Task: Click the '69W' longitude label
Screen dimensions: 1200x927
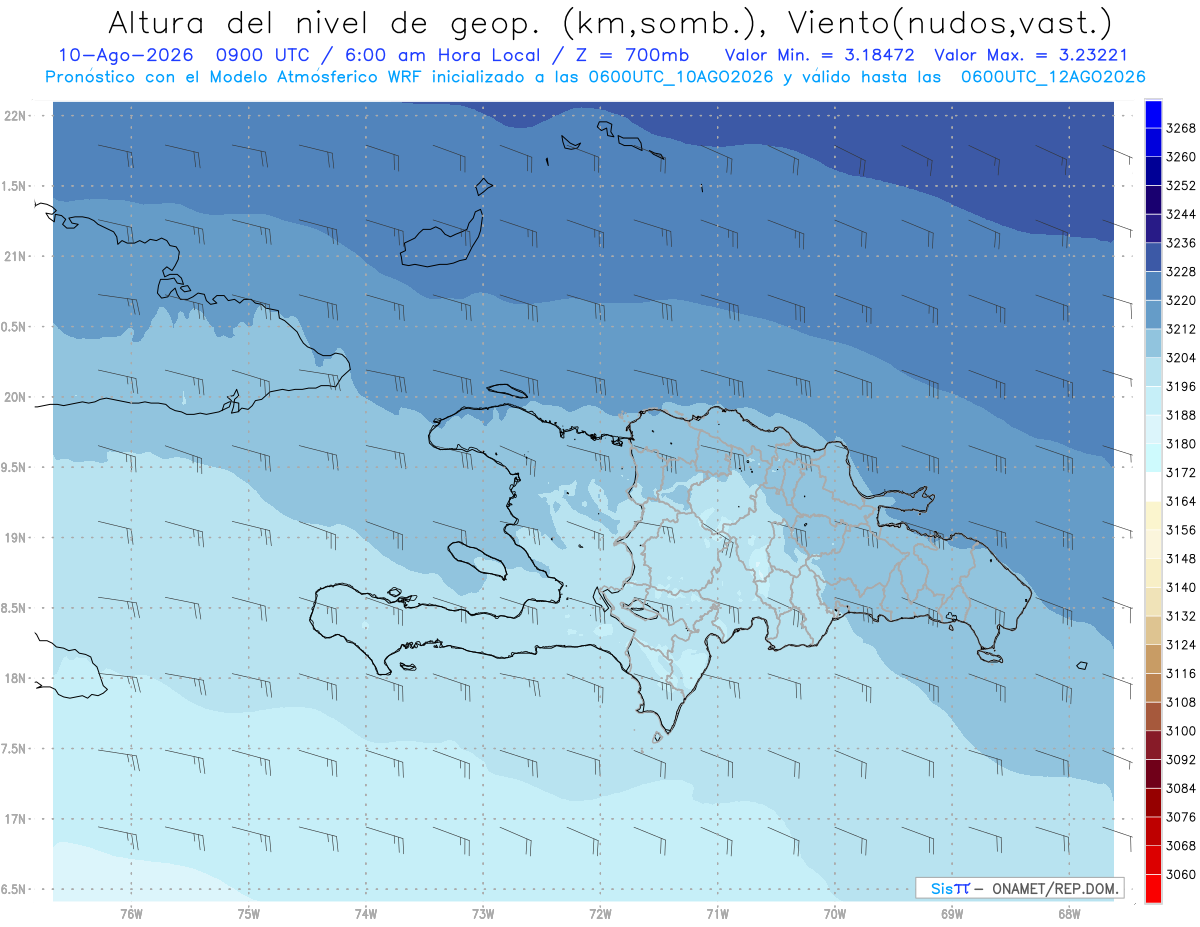Action: tap(952, 914)
